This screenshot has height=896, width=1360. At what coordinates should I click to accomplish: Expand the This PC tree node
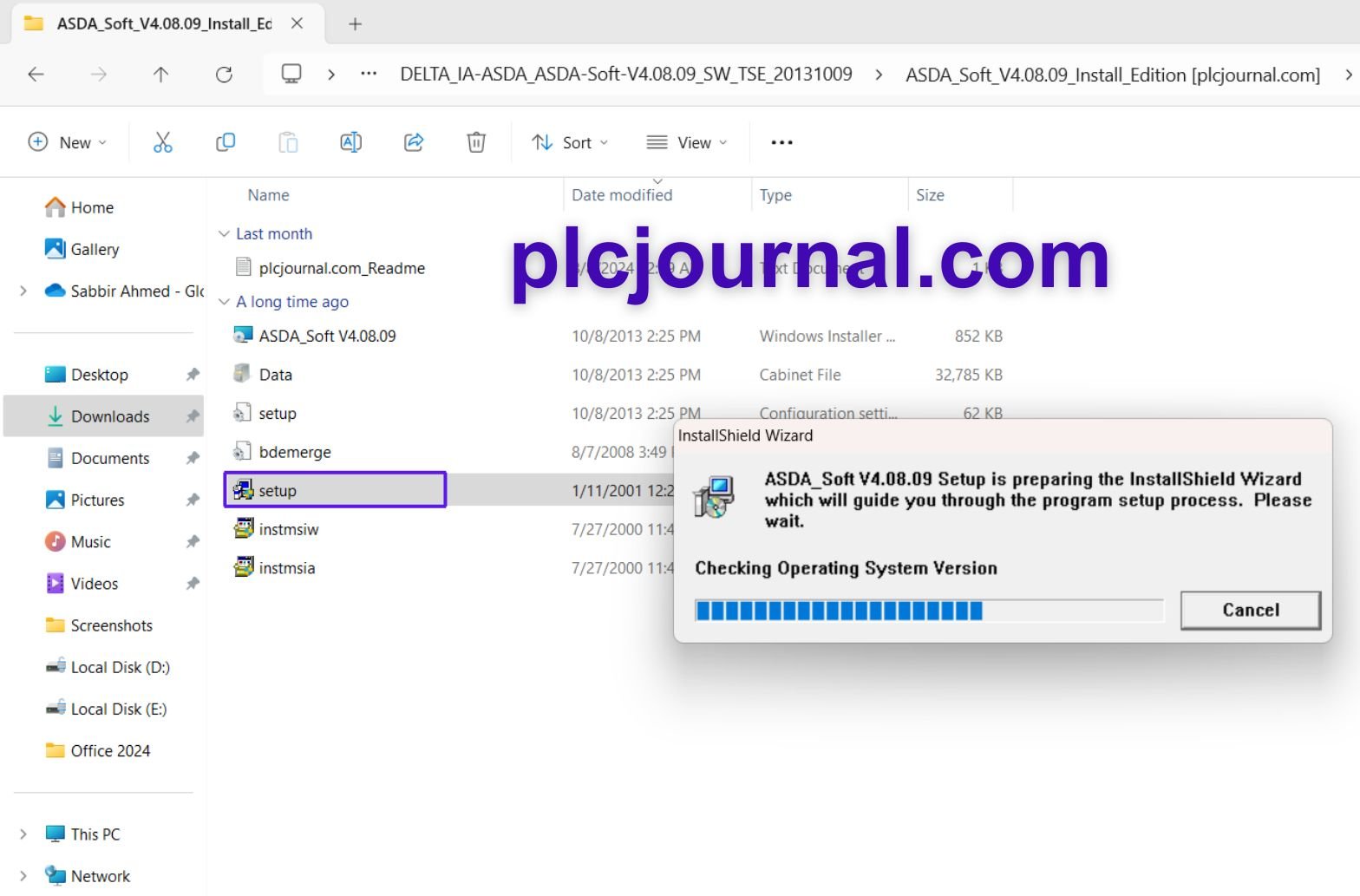click(23, 834)
